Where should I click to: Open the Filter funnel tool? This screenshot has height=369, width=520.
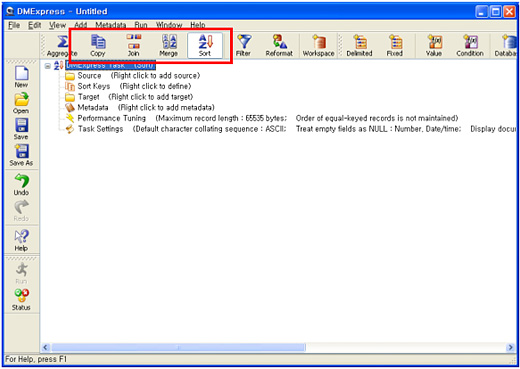(x=243, y=45)
